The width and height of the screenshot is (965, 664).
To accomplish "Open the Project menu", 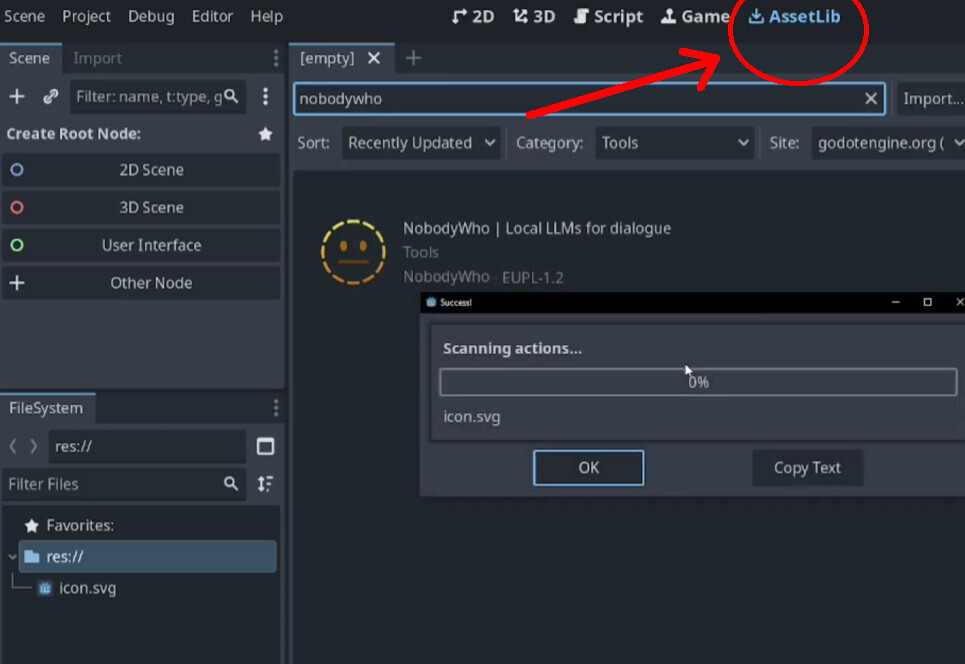I will (x=86, y=16).
